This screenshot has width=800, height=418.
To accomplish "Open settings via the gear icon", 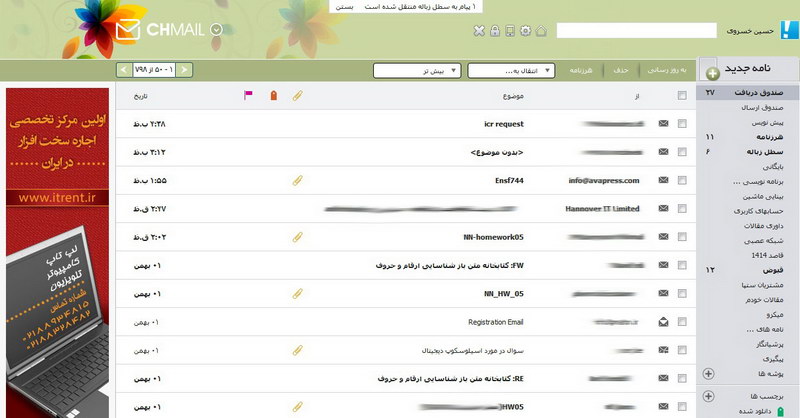I will click(526, 31).
